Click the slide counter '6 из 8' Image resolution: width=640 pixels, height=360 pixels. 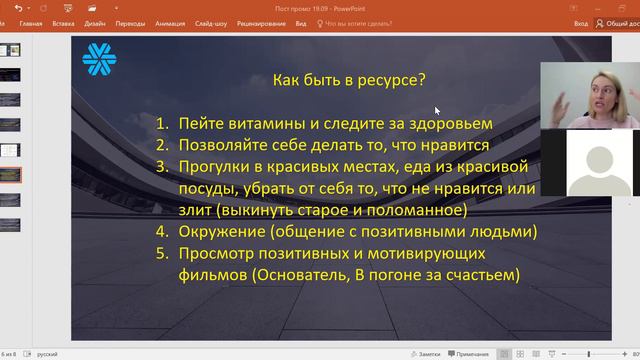pyautogui.click(x=9, y=354)
